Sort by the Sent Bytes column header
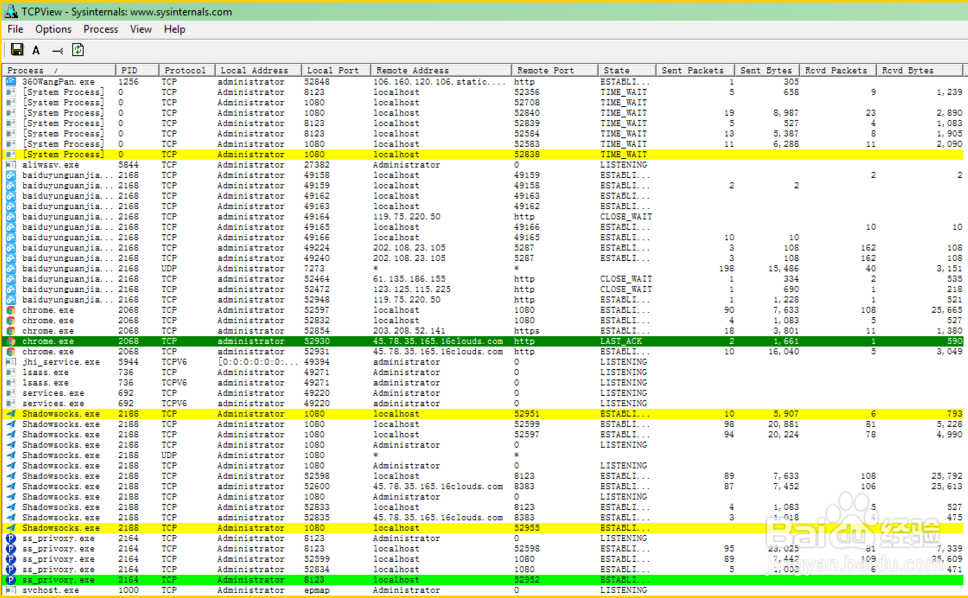Image resolution: width=968 pixels, height=598 pixels. pos(767,70)
